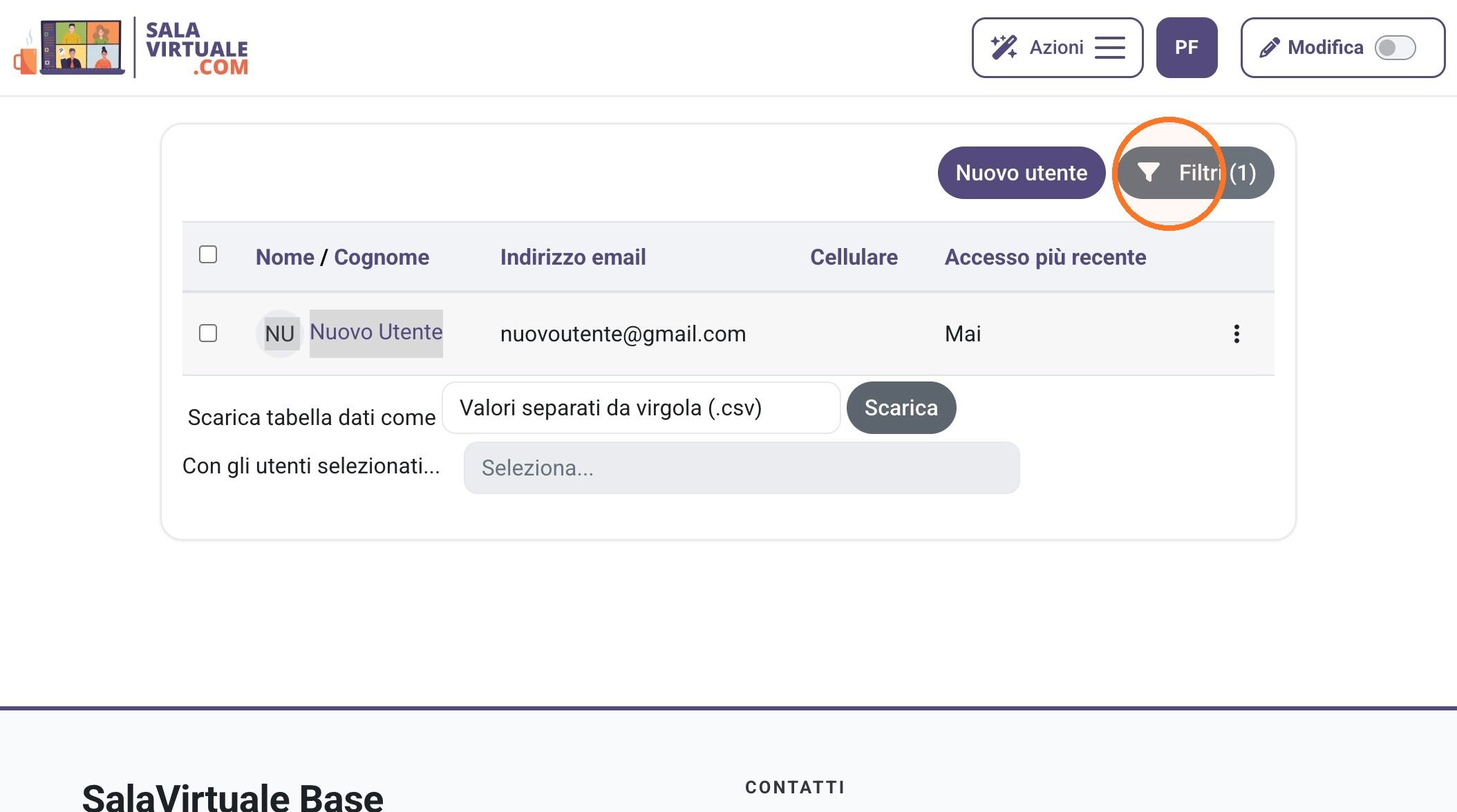Open three-dot actions for Nuovo Utente
This screenshot has height=812, width=1457.
point(1237,334)
